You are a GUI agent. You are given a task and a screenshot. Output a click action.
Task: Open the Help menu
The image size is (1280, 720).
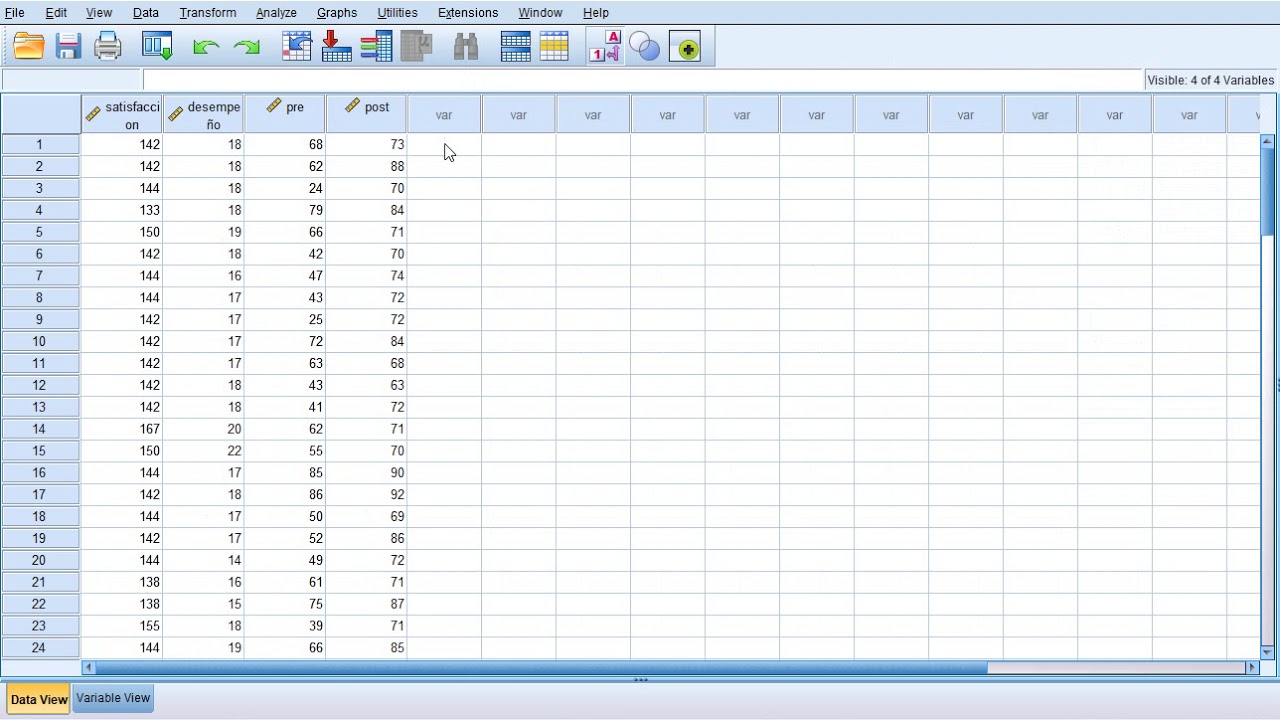tap(596, 13)
